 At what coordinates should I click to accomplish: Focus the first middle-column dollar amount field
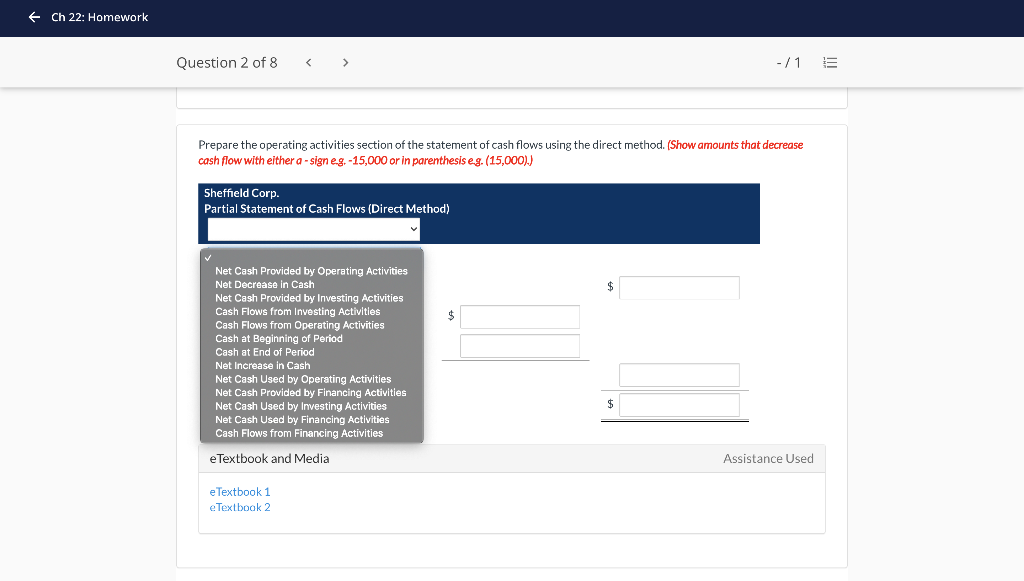click(x=520, y=317)
